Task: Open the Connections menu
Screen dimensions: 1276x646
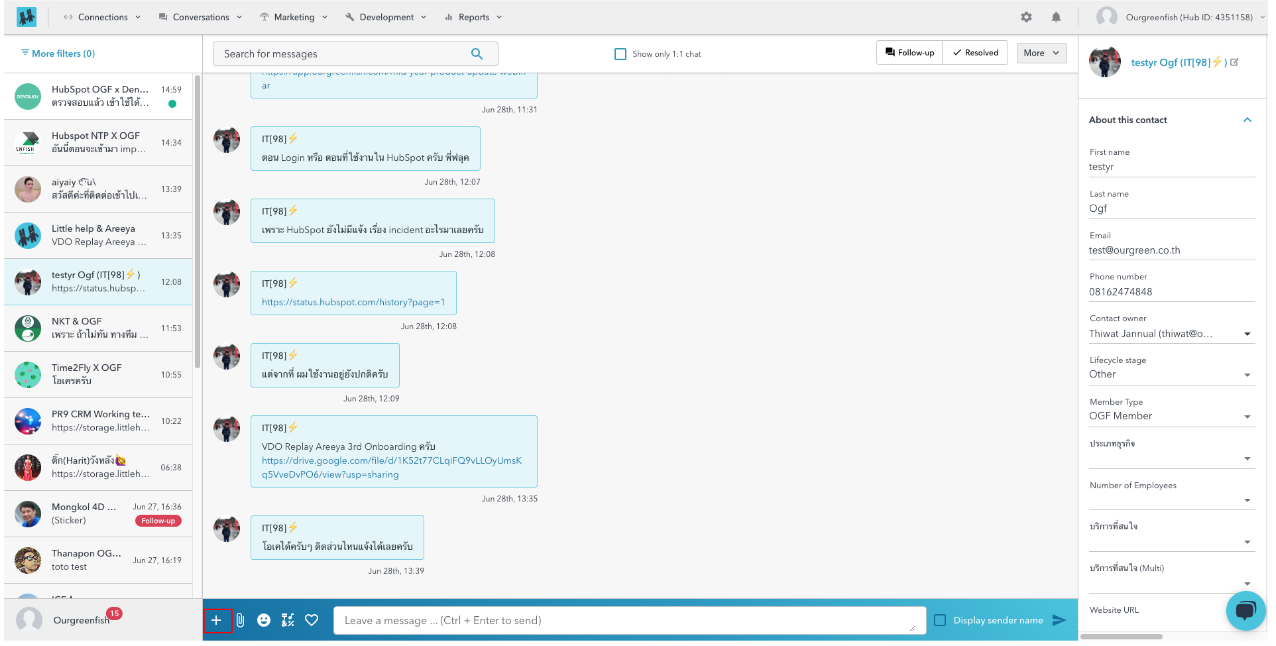Action: click(102, 17)
